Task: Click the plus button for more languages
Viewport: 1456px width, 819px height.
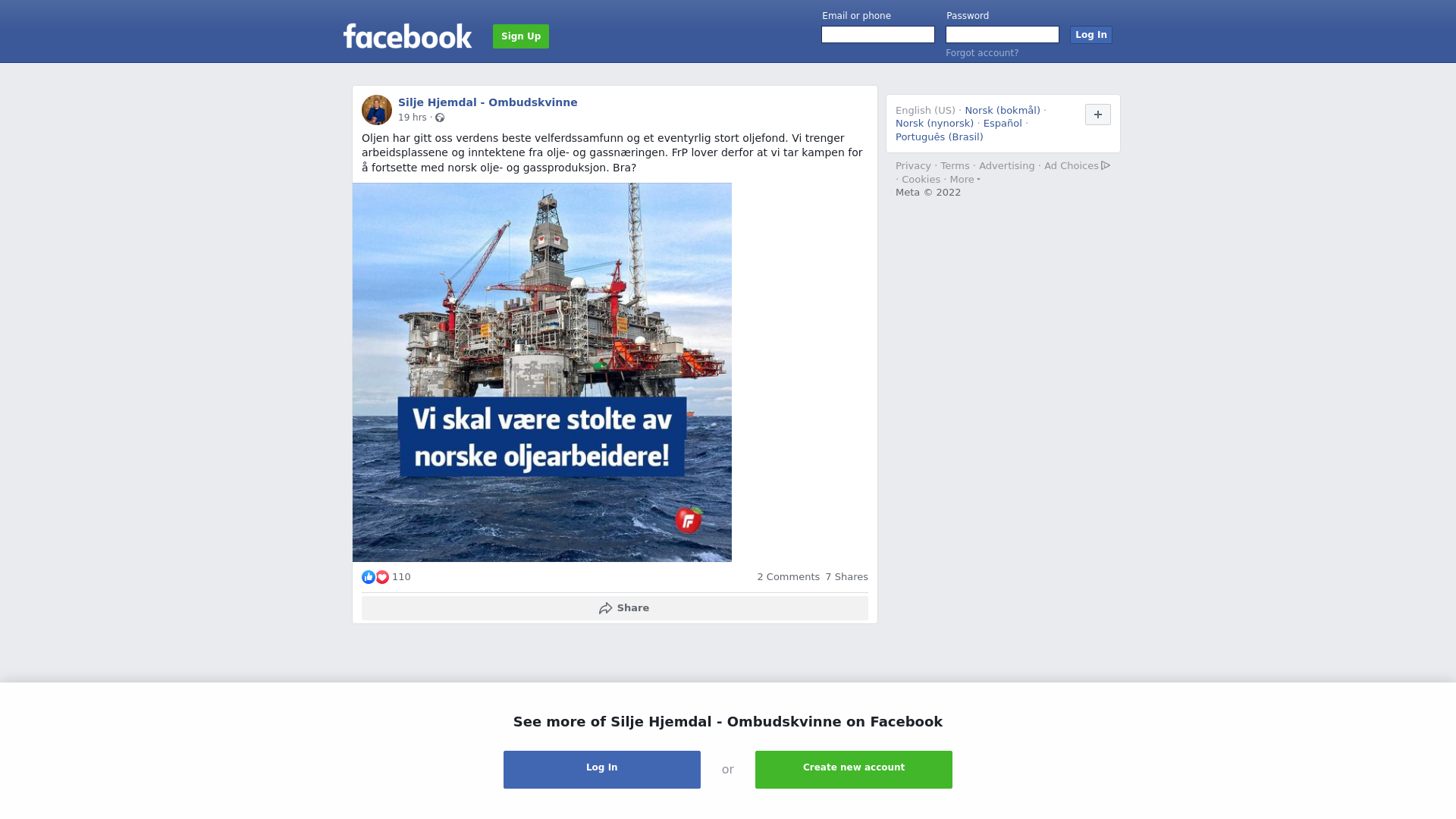Action: pos(1098,115)
